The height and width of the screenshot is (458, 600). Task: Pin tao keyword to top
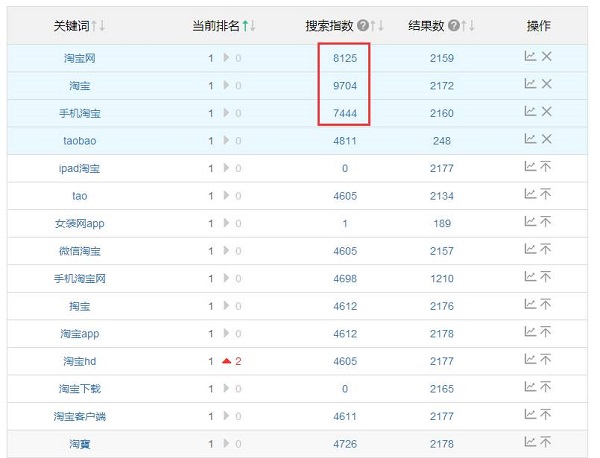pyautogui.click(x=546, y=194)
